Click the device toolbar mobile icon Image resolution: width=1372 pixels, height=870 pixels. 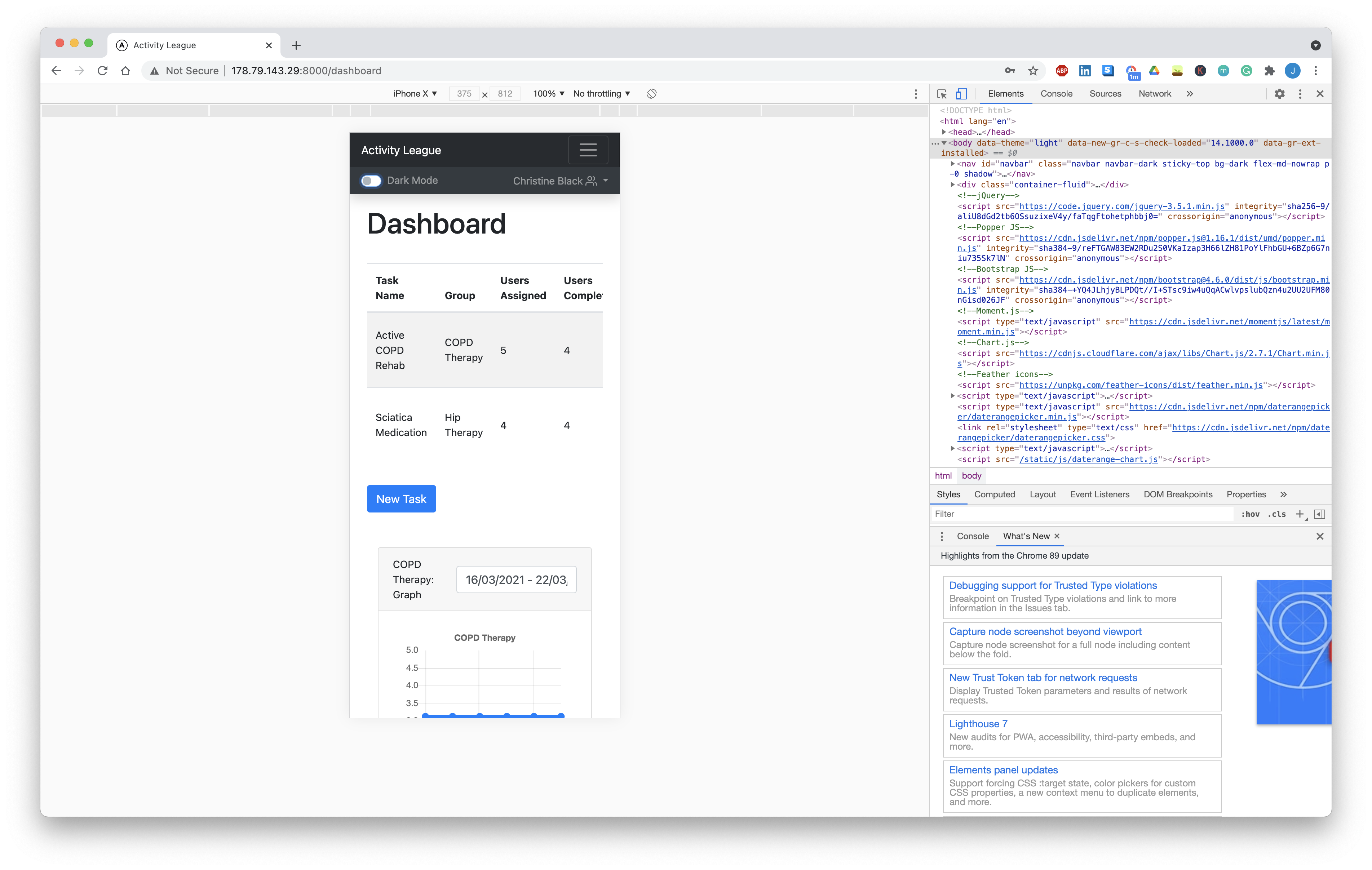coord(960,94)
